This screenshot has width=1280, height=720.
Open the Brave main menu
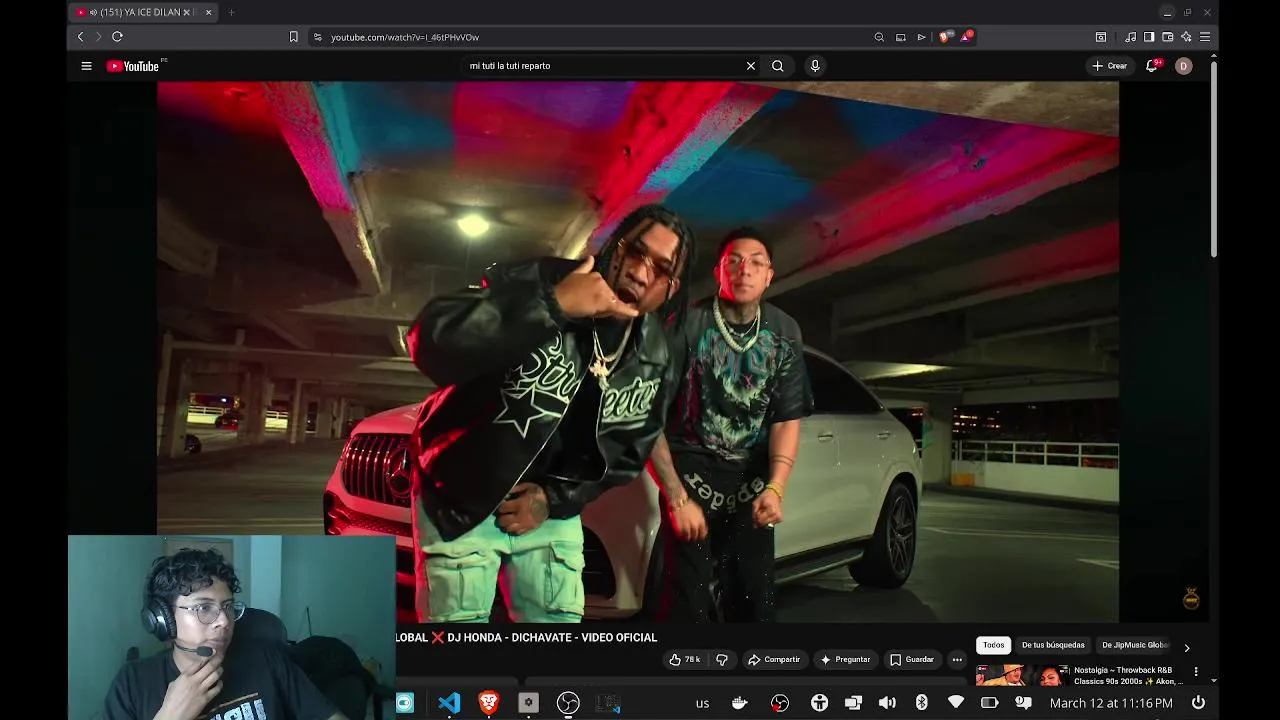click(x=1205, y=37)
